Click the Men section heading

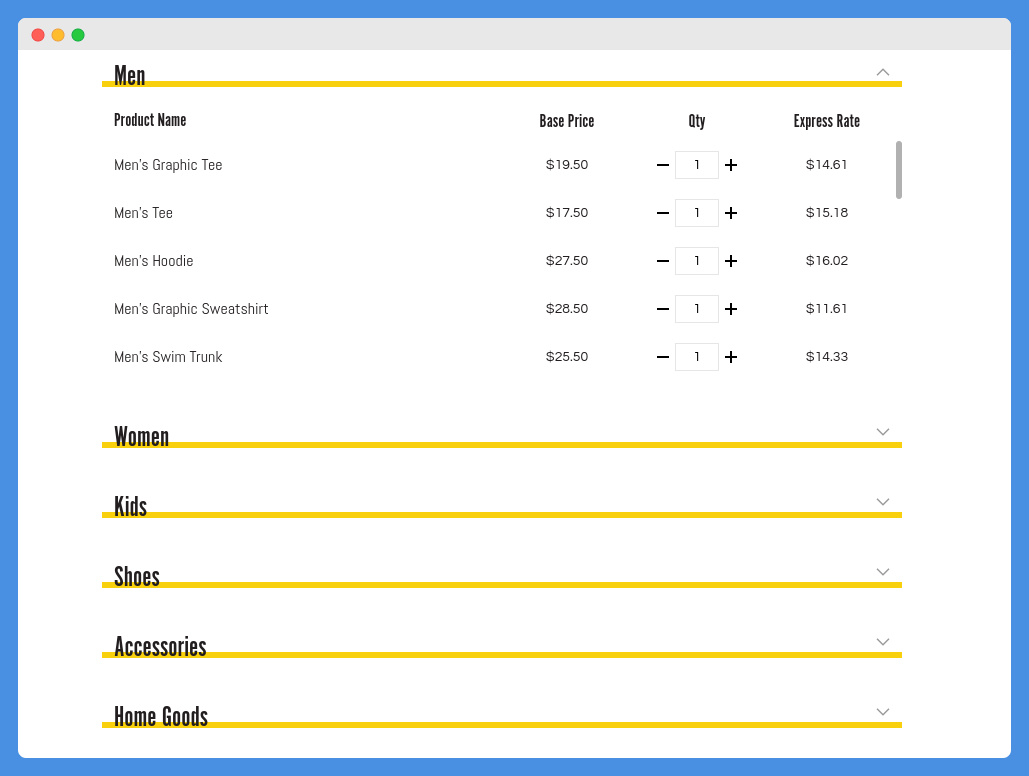(129, 75)
